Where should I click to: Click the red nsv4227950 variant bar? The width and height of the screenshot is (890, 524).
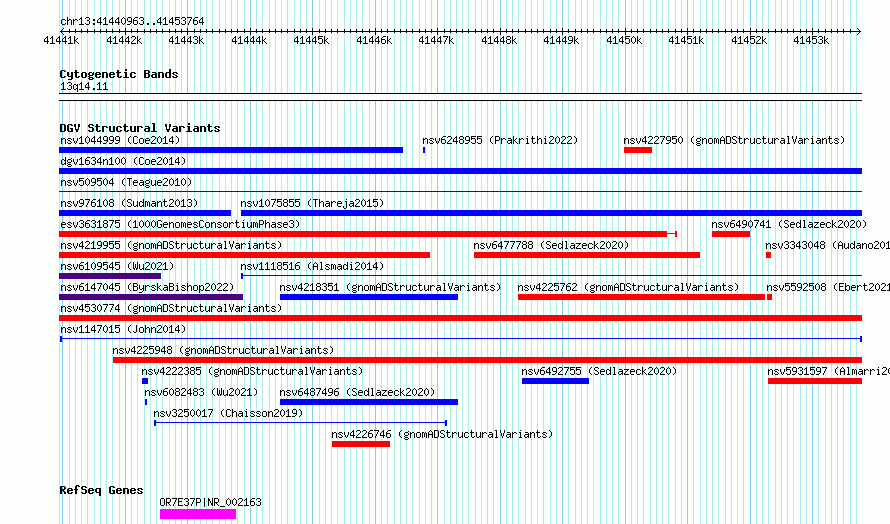637,150
